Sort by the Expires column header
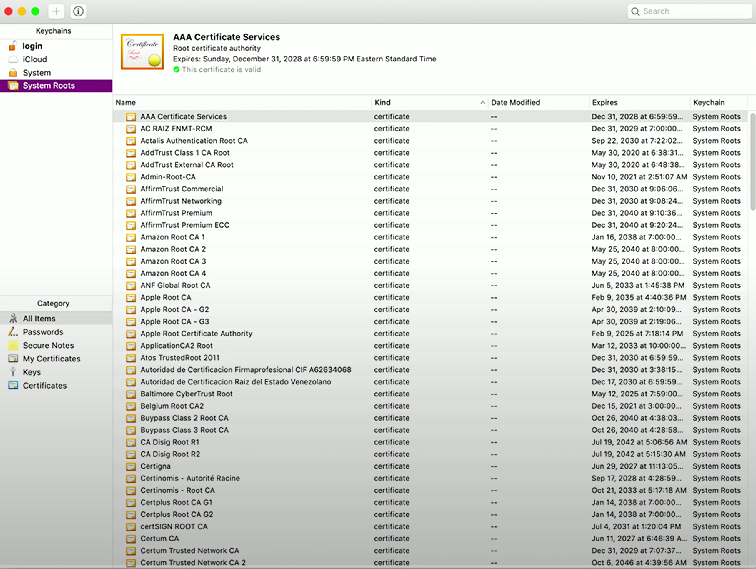 [x=639, y=102]
